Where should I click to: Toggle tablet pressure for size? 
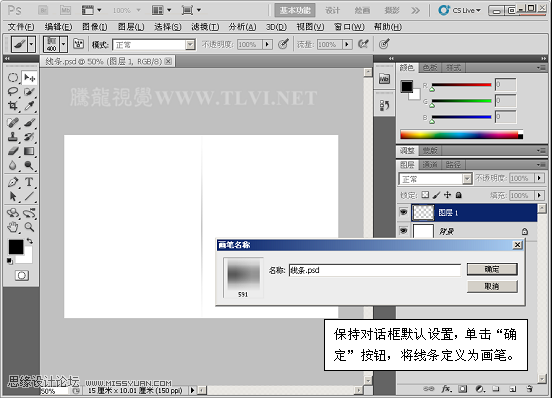point(384,44)
